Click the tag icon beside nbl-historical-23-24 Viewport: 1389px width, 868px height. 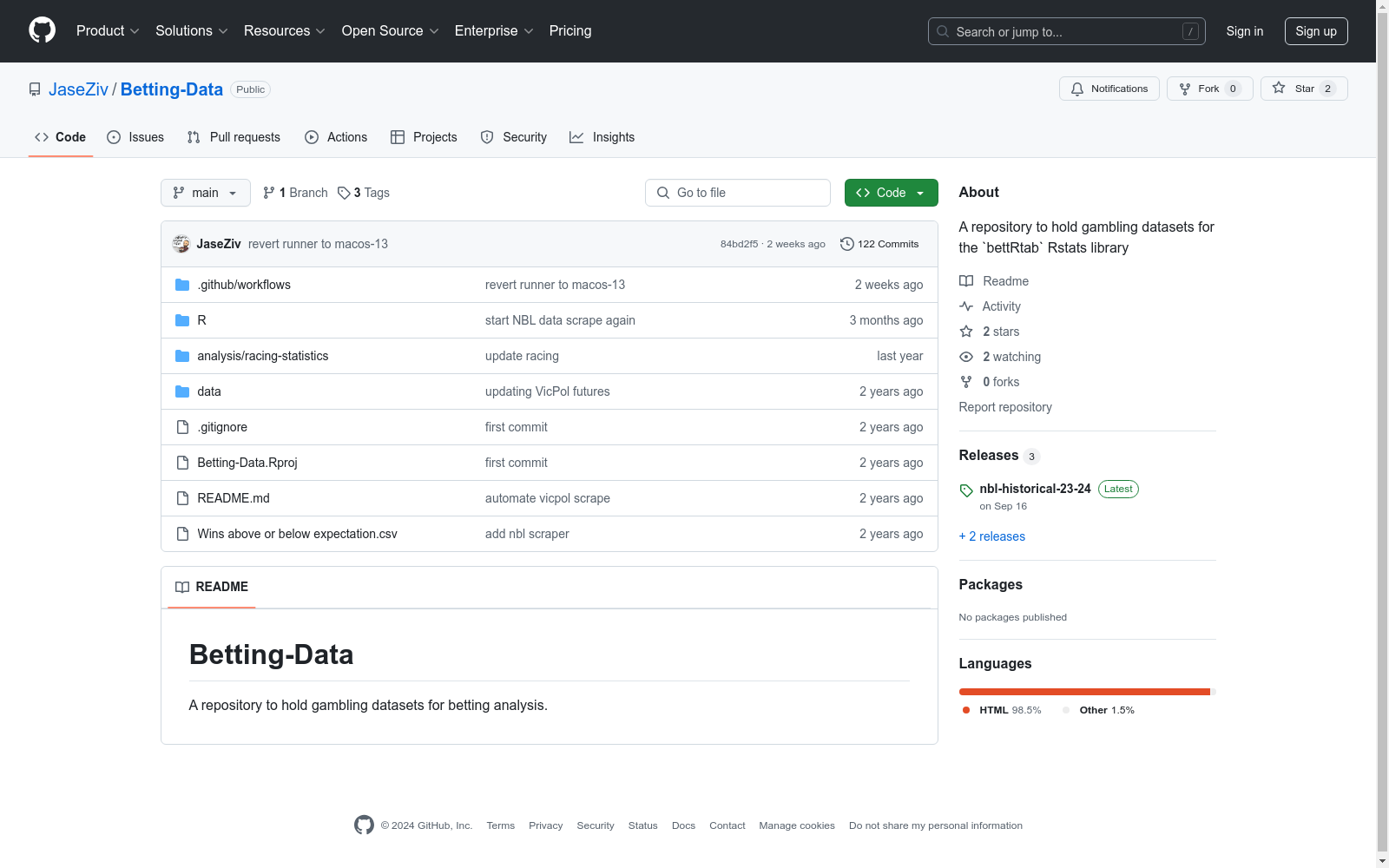966,490
